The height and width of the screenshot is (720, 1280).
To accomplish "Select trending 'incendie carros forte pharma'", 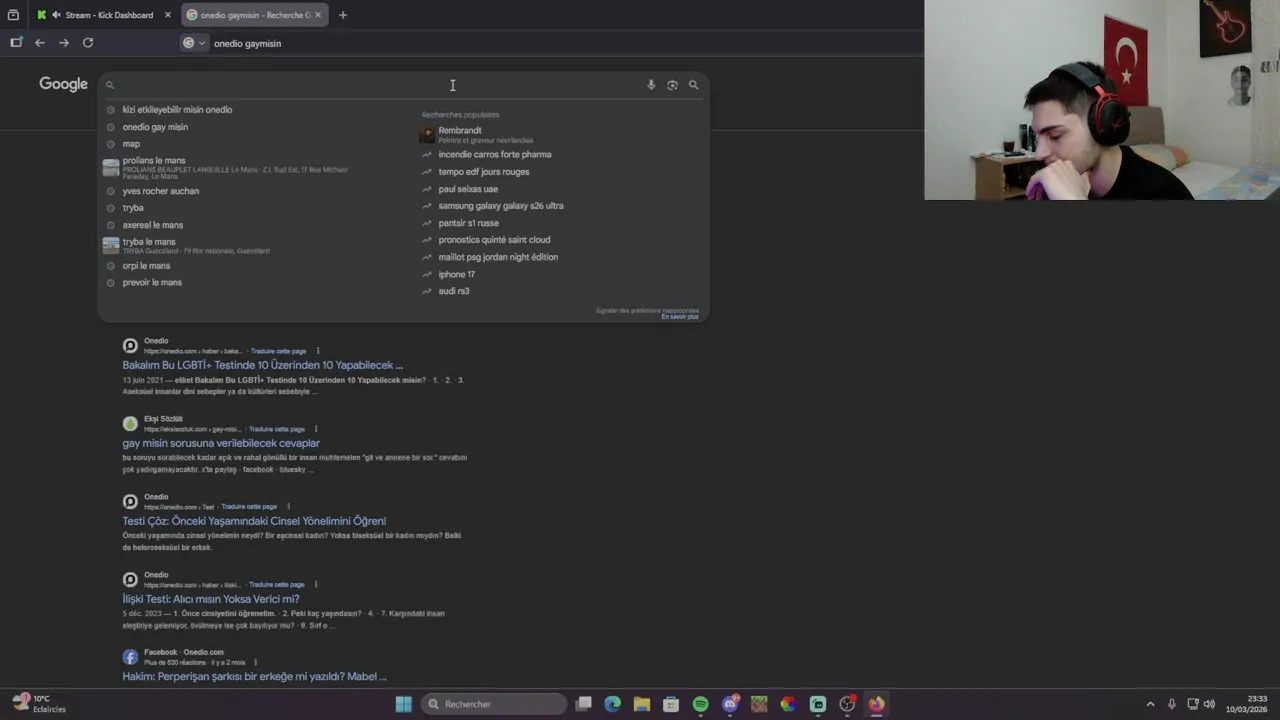I will pos(494,155).
